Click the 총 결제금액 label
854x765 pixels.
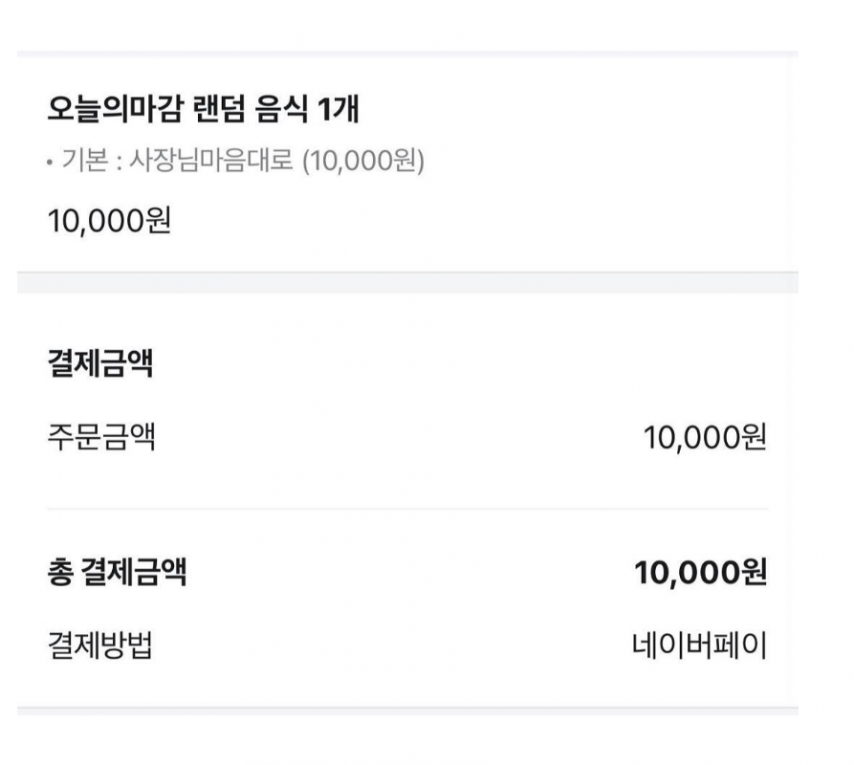[117, 573]
